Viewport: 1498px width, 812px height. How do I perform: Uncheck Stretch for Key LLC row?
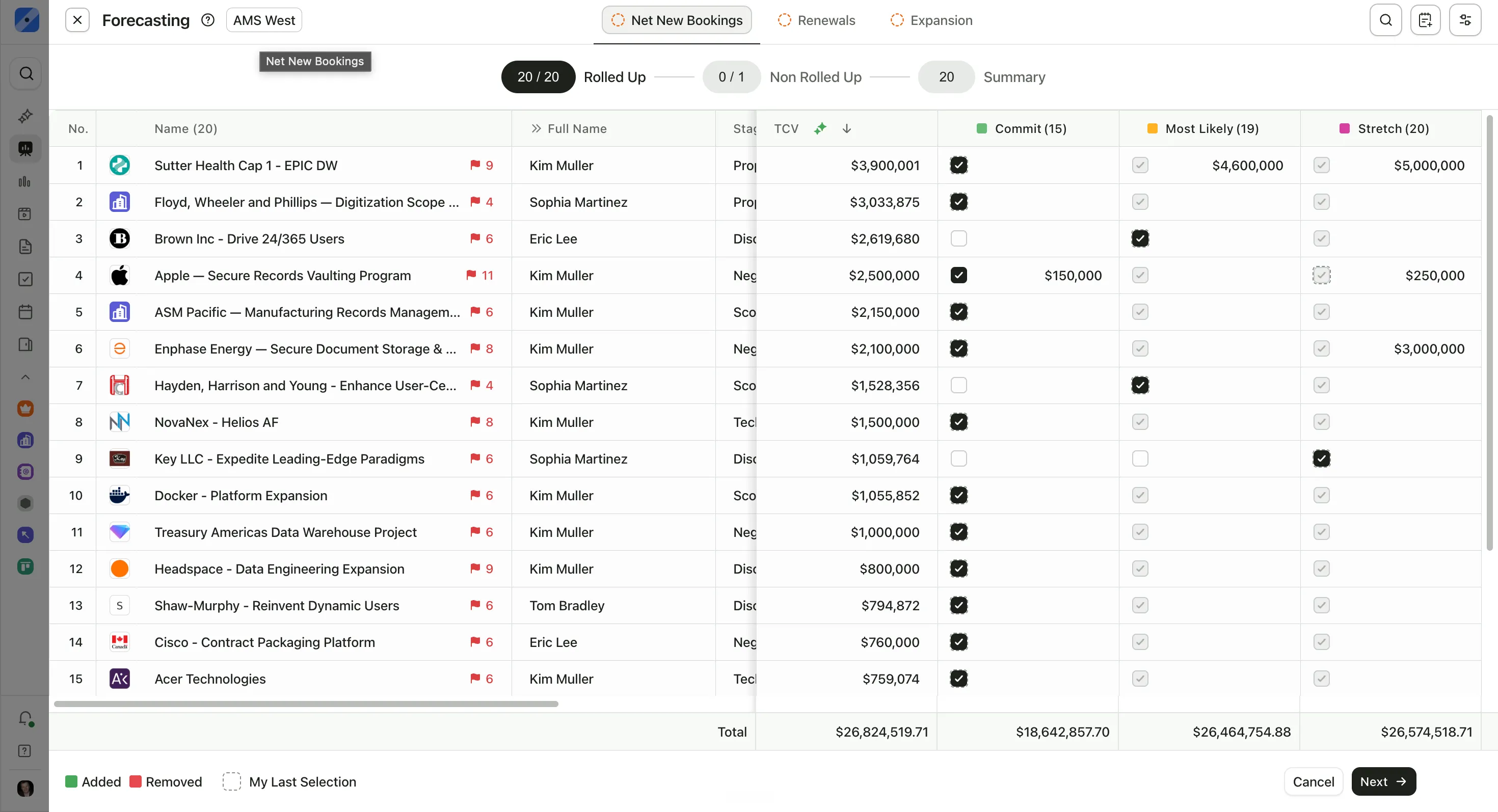point(1322,458)
